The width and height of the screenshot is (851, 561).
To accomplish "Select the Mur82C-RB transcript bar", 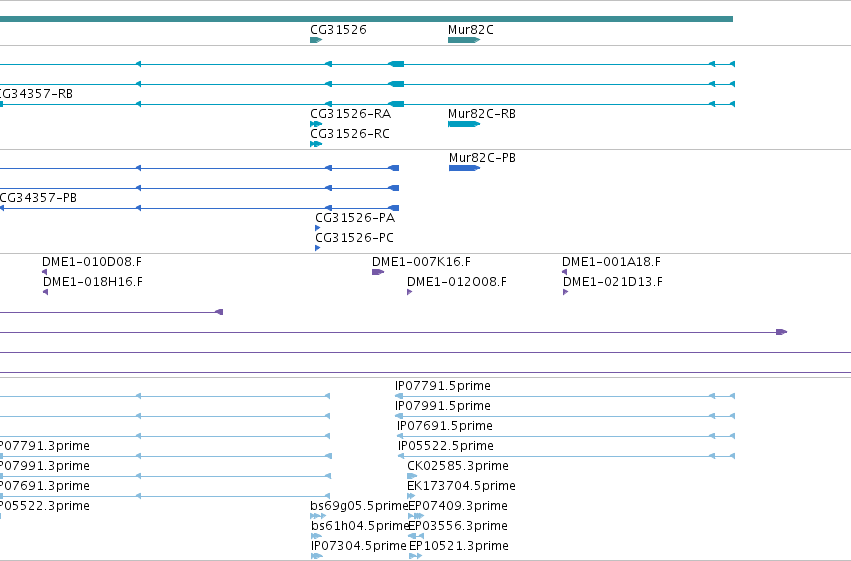I will click(x=464, y=124).
